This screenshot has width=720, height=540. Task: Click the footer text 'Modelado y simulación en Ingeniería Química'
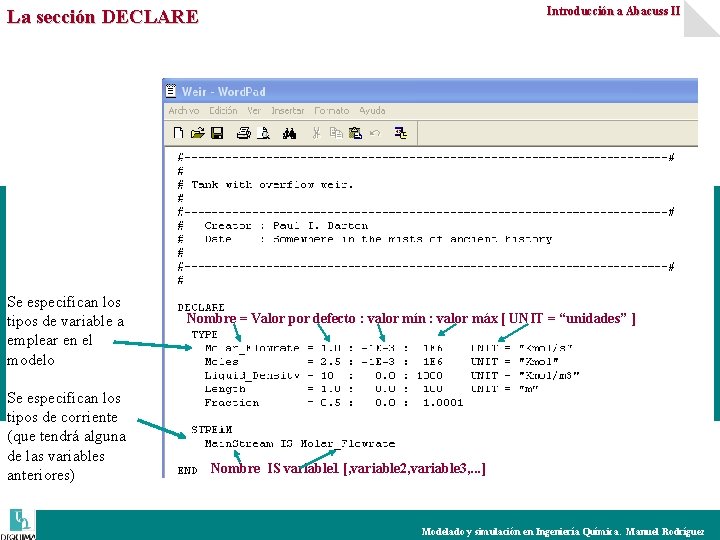pyautogui.click(x=521, y=531)
